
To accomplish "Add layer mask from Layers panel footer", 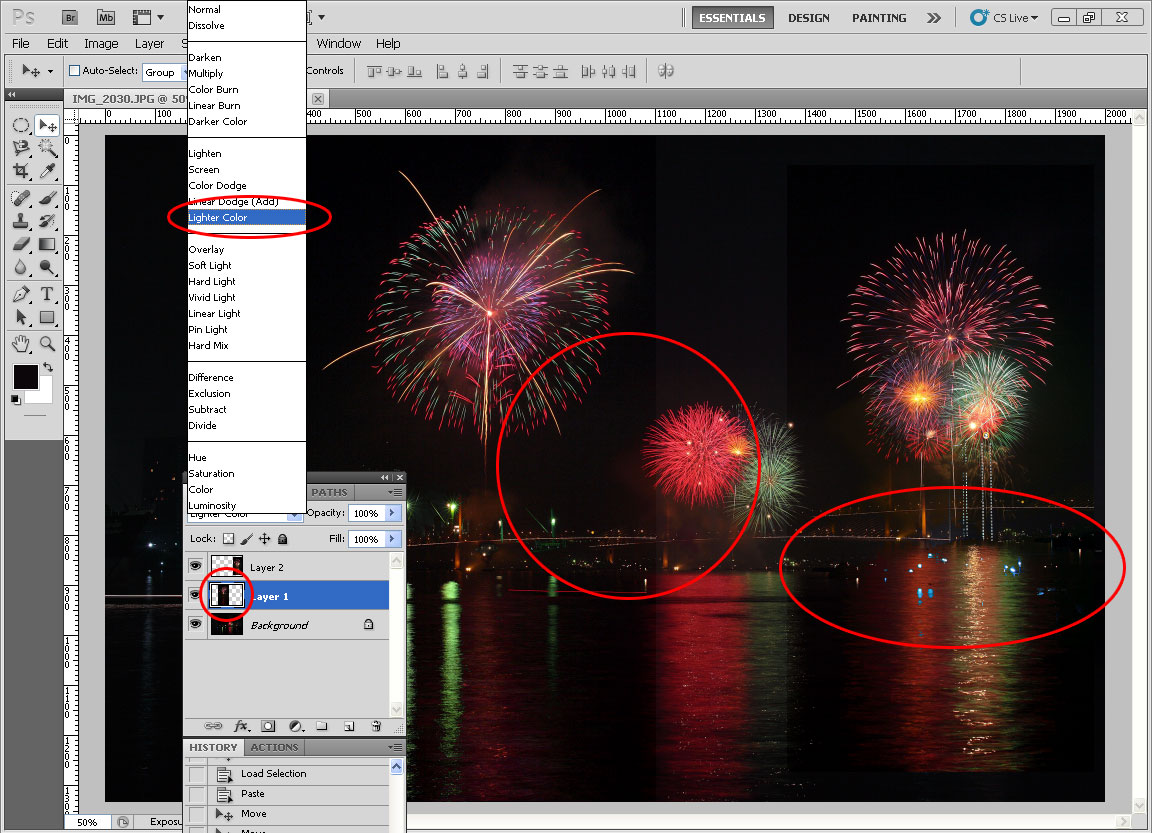I will 268,726.
